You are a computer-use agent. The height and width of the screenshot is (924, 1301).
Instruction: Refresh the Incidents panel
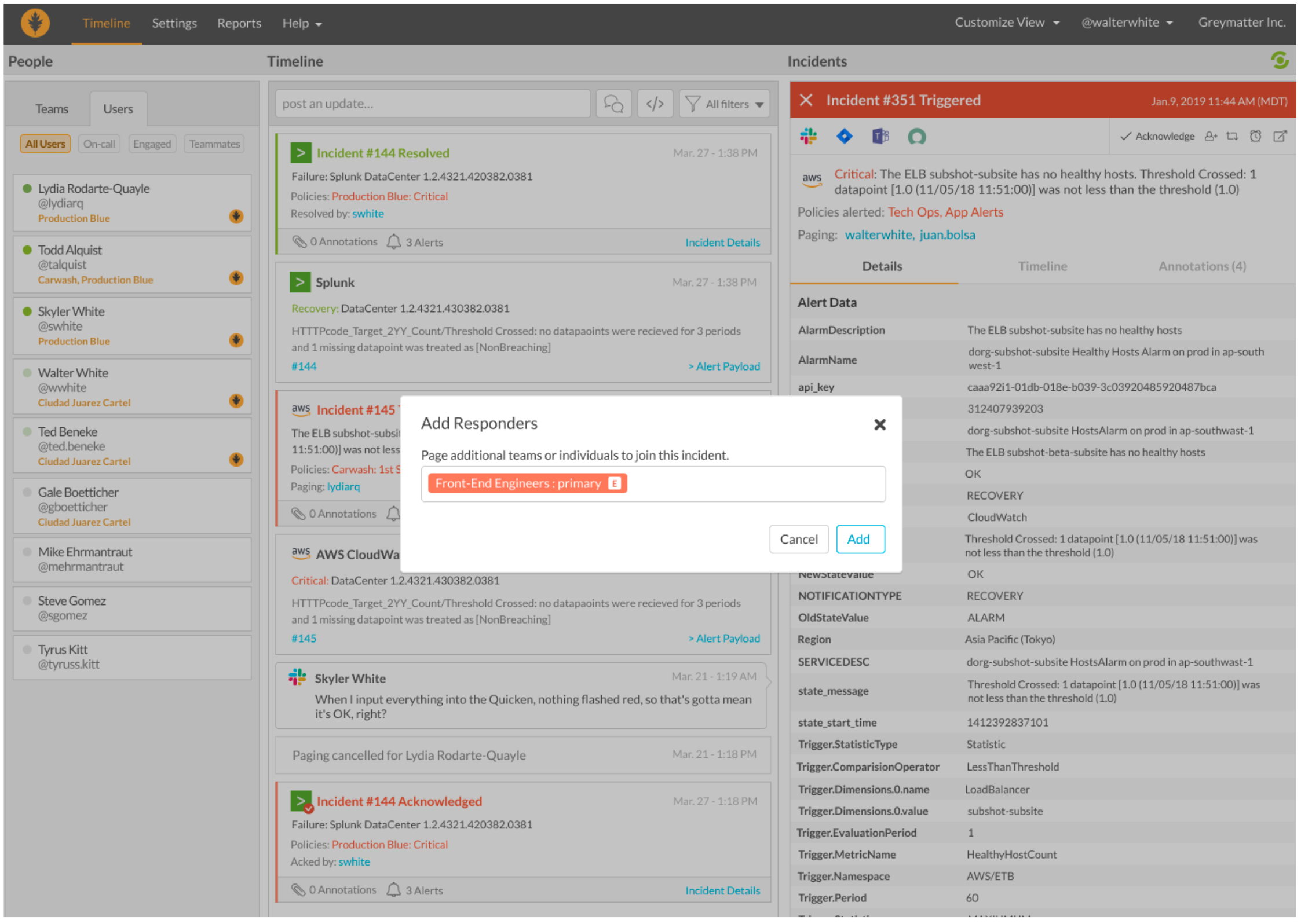point(1280,60)
